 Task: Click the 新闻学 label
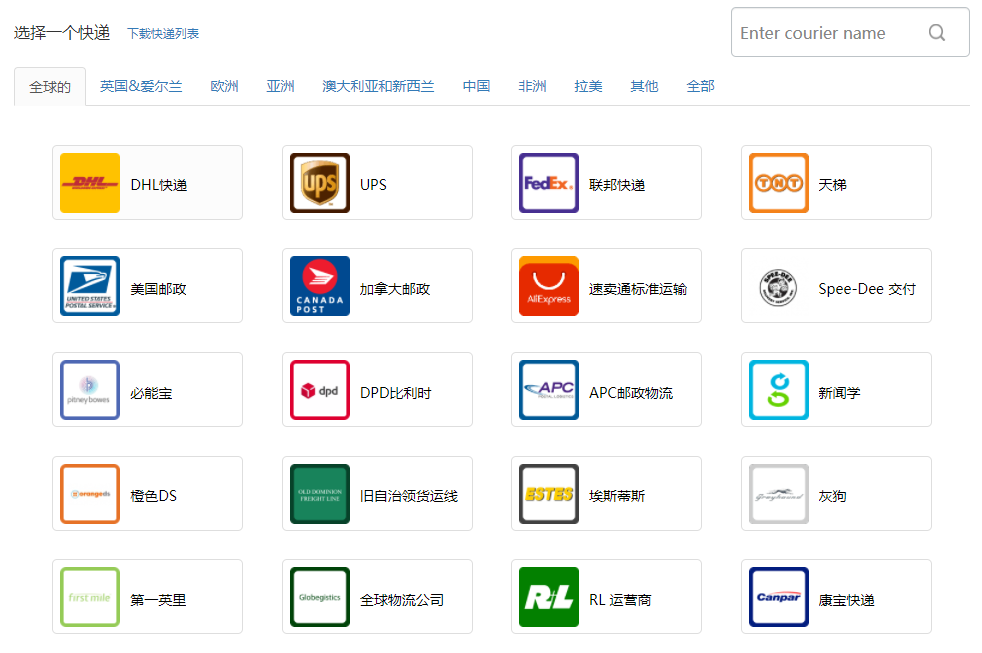[839, 393]
